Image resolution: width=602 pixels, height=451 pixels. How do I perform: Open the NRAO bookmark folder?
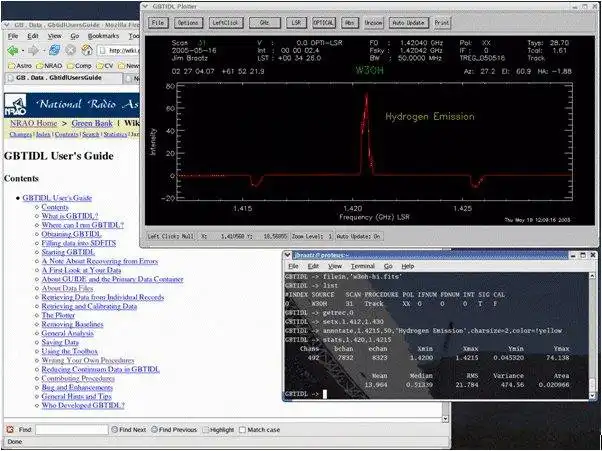click(49, 66)
